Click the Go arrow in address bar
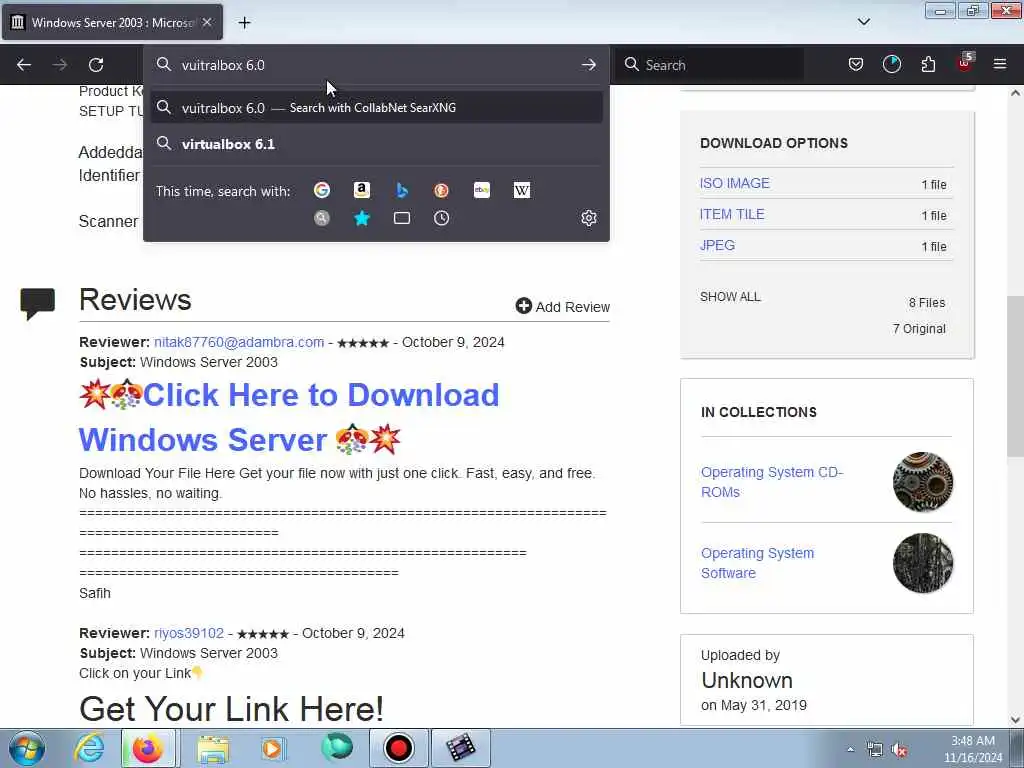Viewport: 1024px width, 768px height. click(588, 65)
